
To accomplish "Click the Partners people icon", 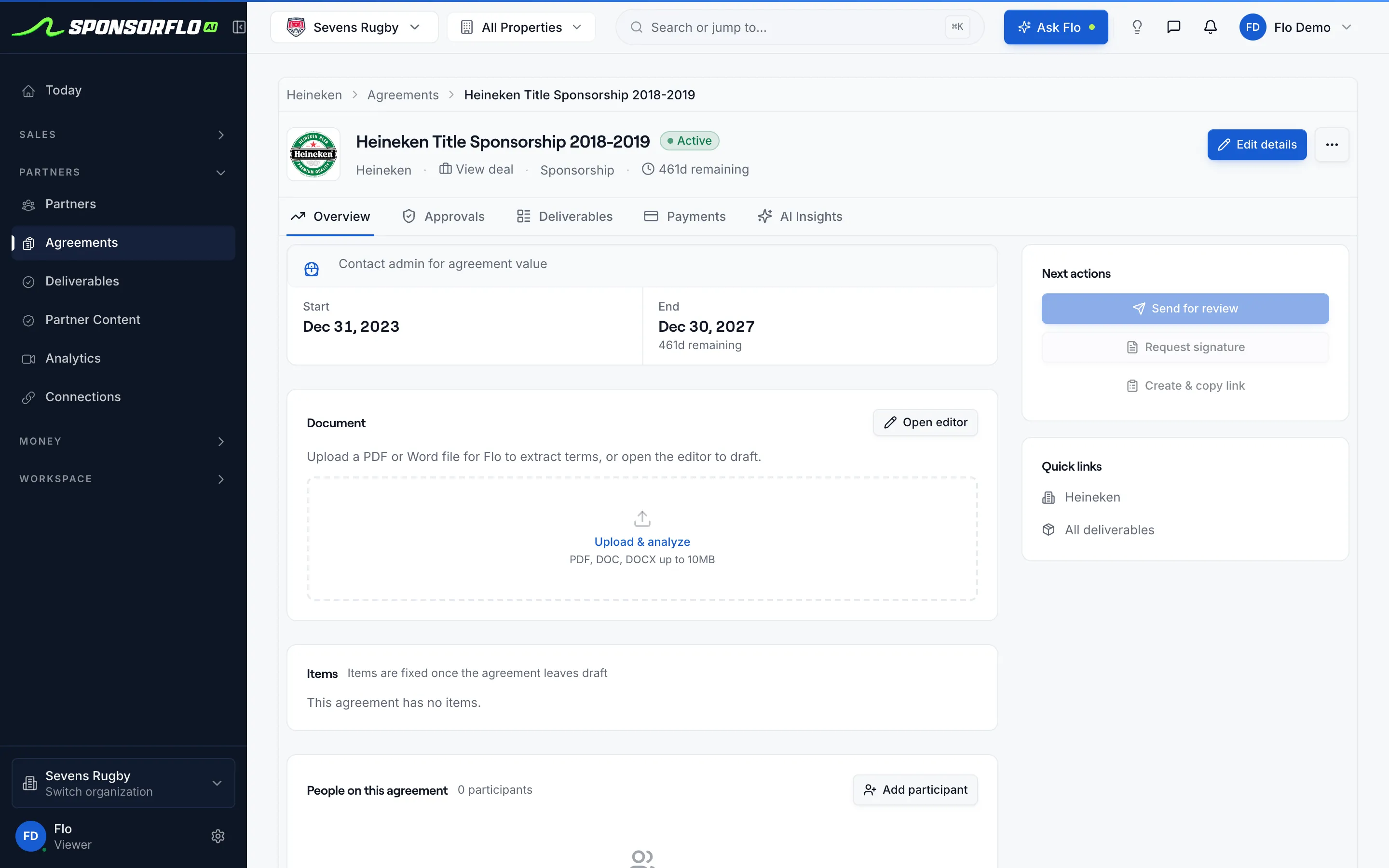I will click(28, 205).
